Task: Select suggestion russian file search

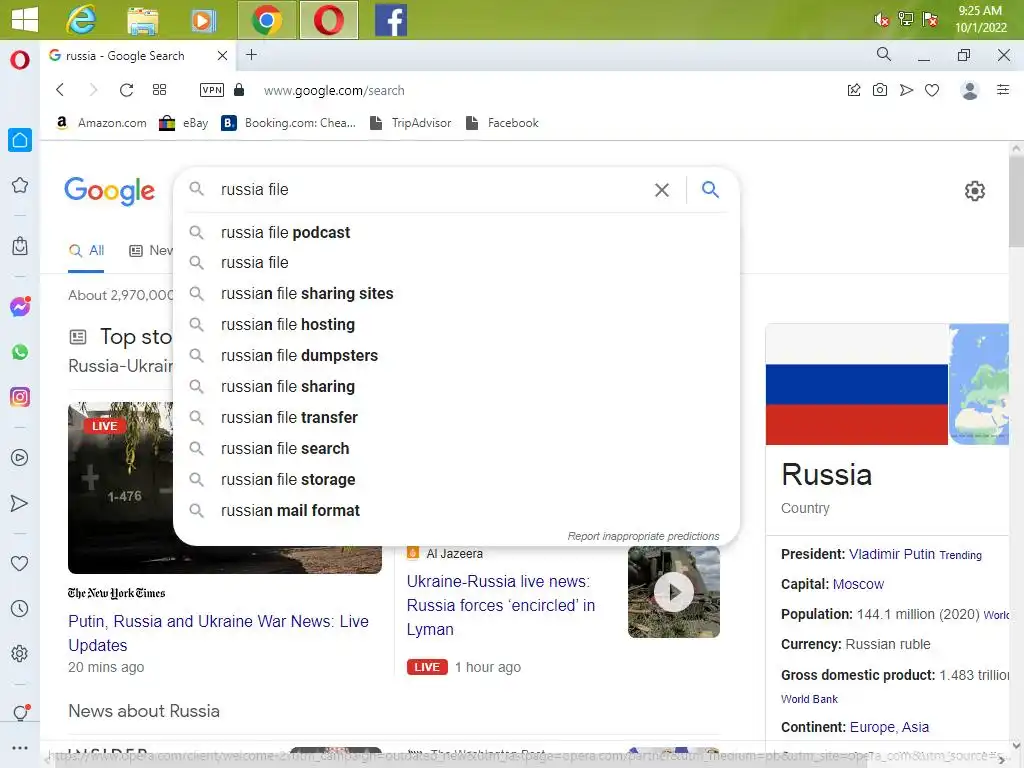Action: point(456,449)
